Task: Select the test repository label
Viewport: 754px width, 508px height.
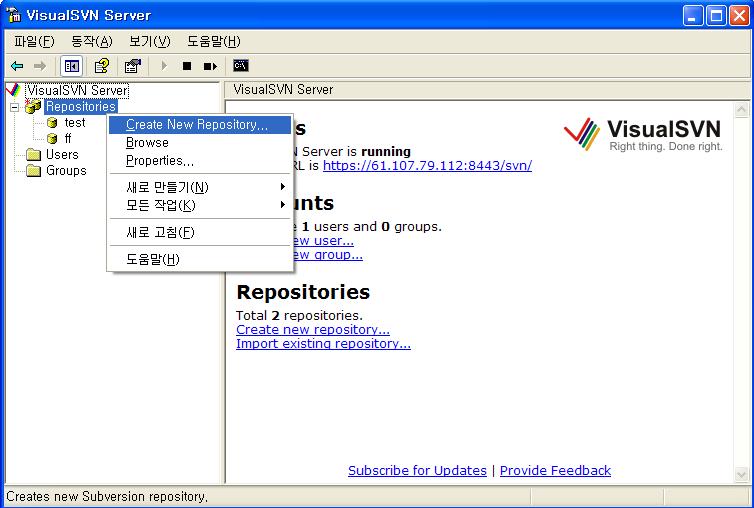Action: (x=75, y=123)
